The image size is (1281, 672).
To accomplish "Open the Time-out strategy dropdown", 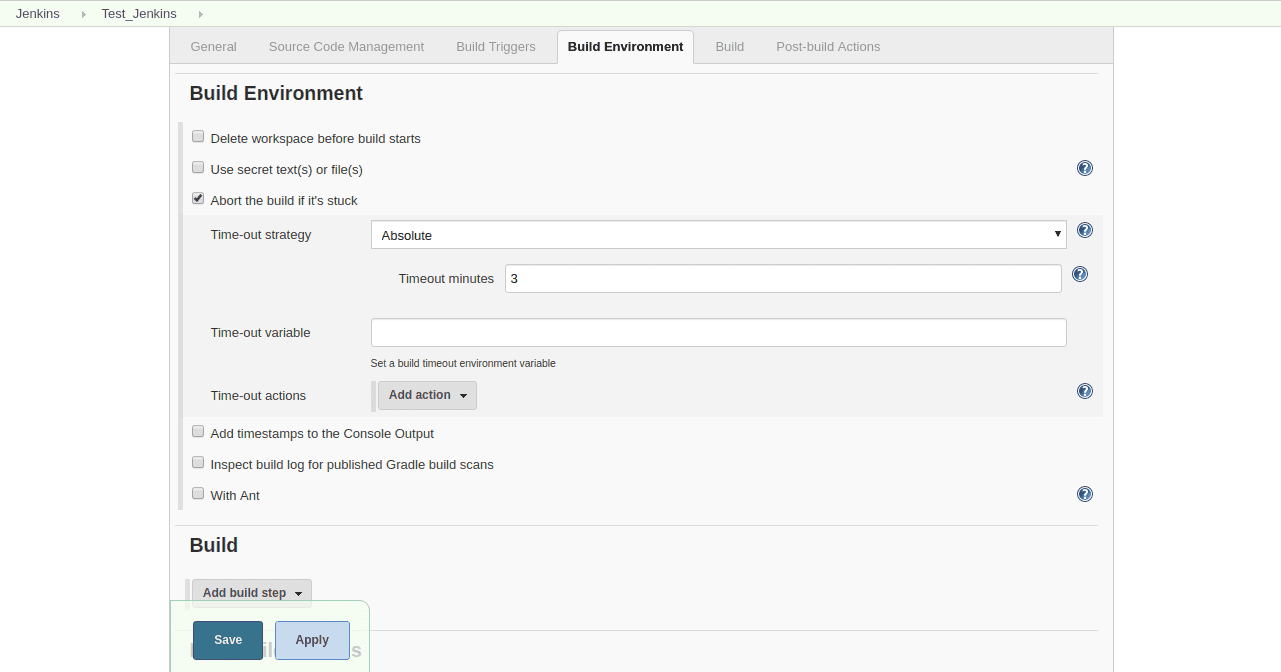I will point(717,235).
